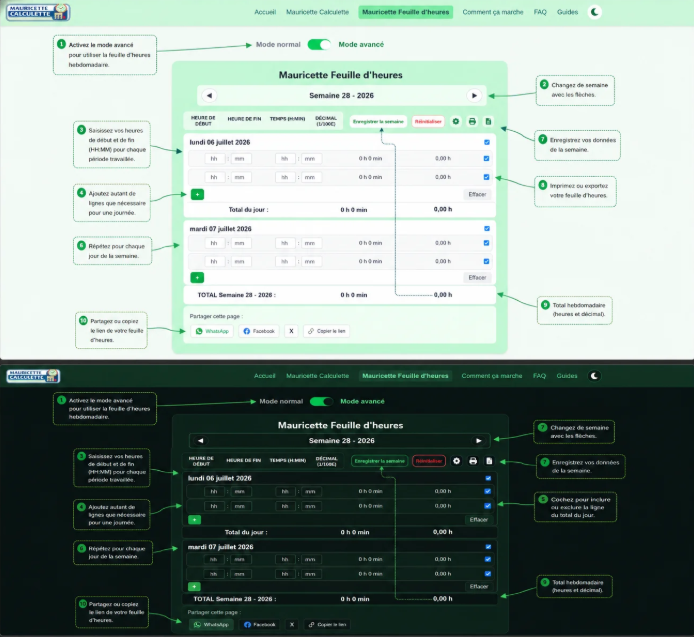Uncheck first lundi time-row checkbox in light theme

click(x=486, y=158)
